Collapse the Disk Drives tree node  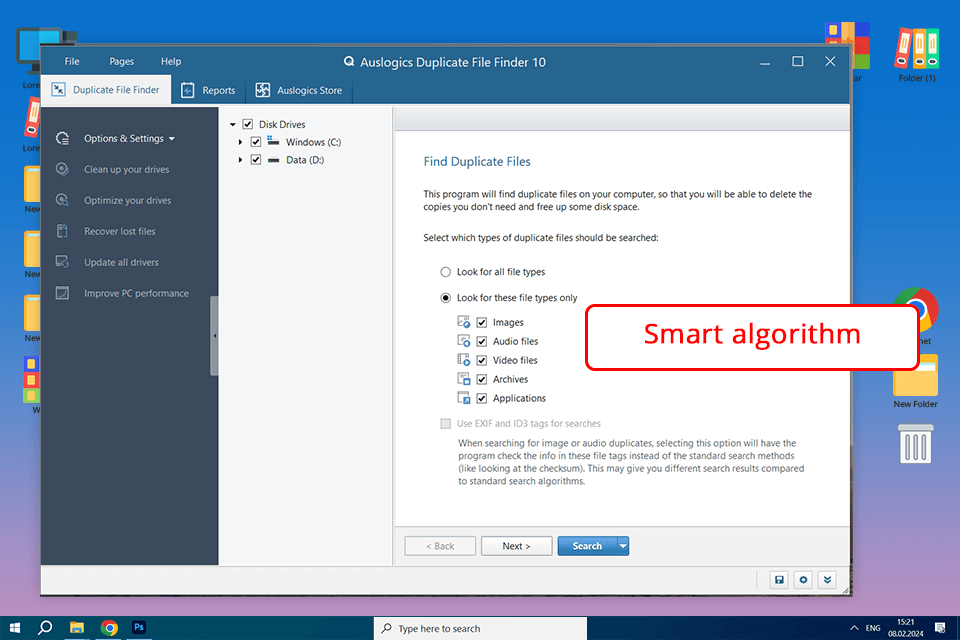233,125
